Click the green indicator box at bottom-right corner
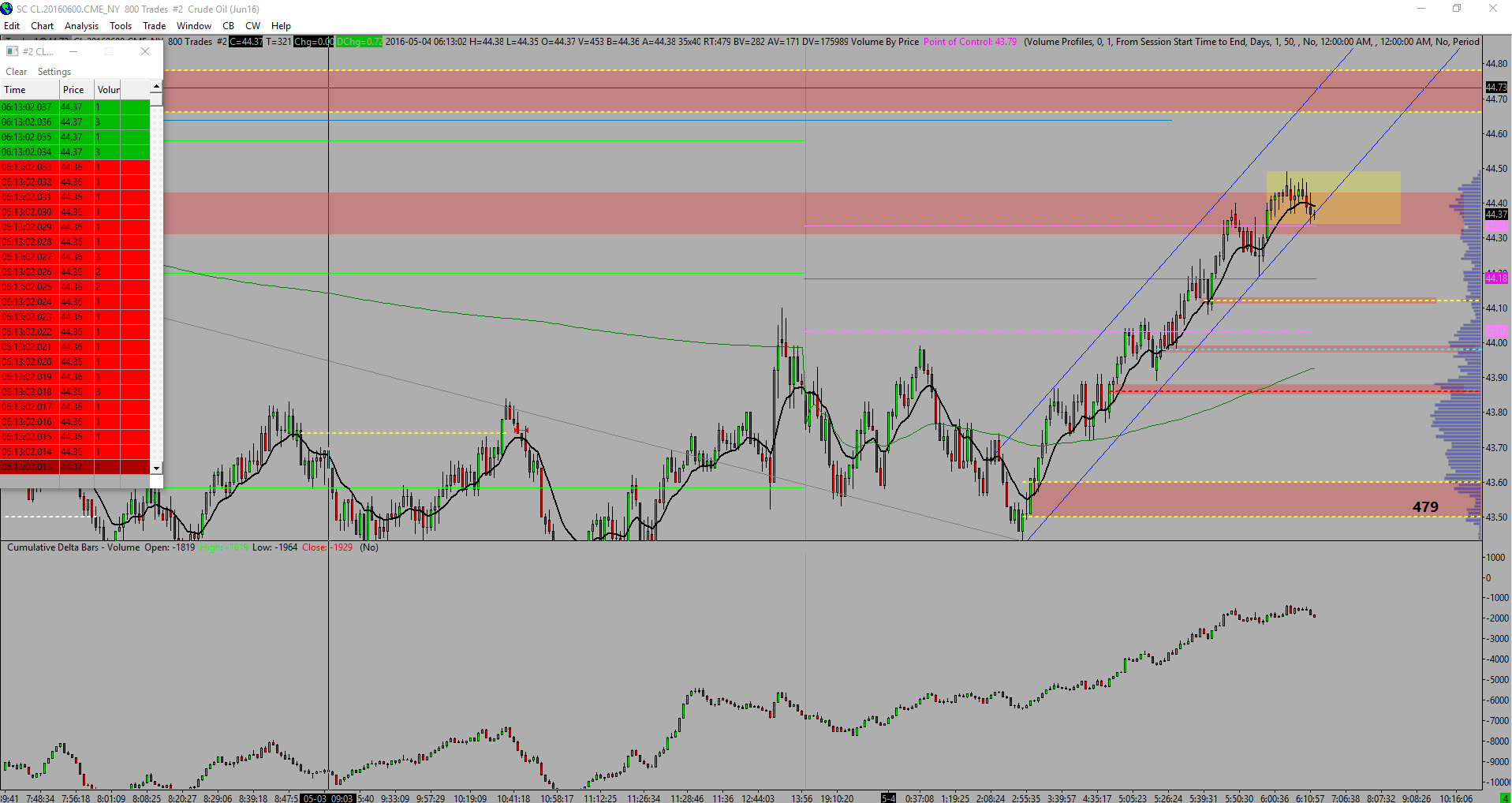 [1505, 798]
